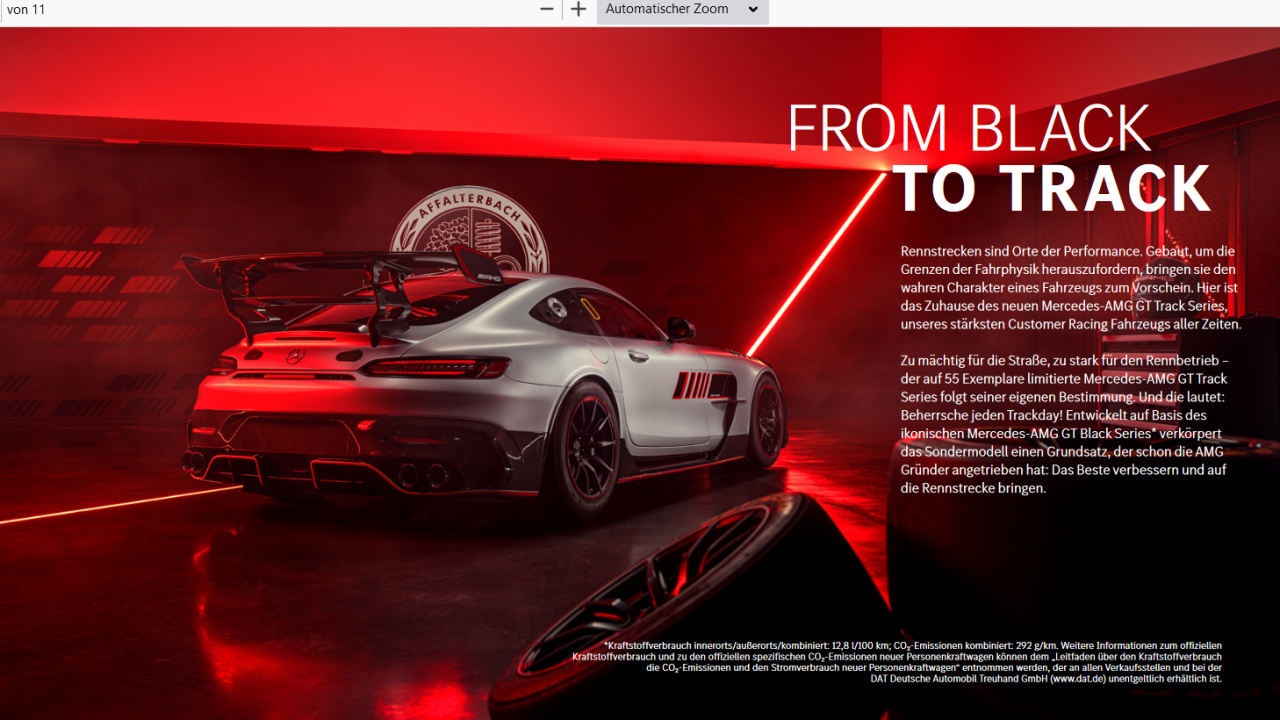Click the paragraph starting with 'Rennstrecken sind Orte'
This screenshot has height=720, width=1280.
[1069, 288]
